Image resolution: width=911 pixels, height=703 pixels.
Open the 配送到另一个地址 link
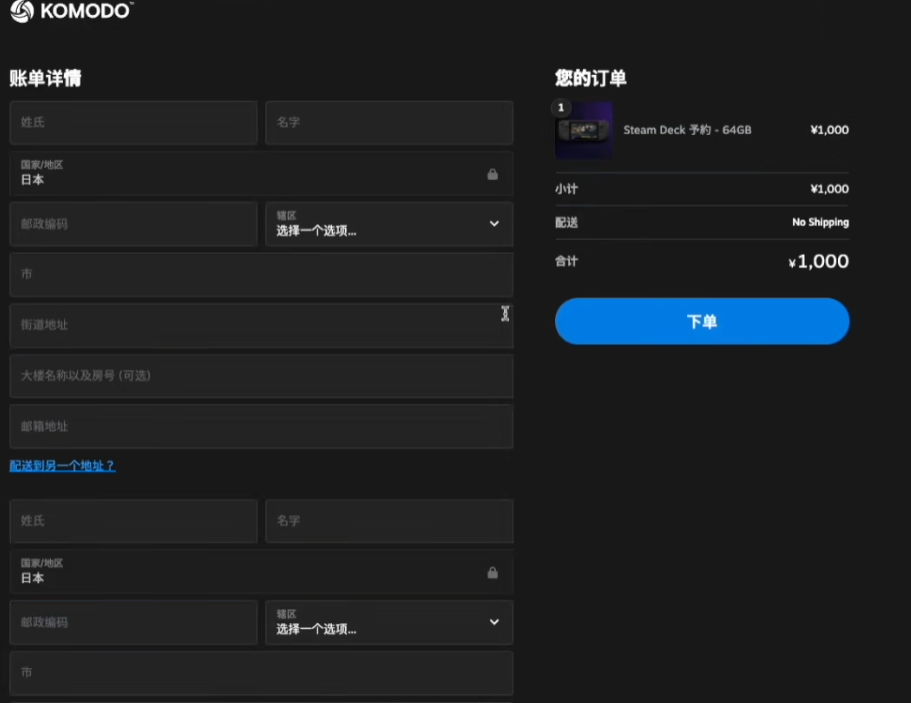[x=62, y=466]
